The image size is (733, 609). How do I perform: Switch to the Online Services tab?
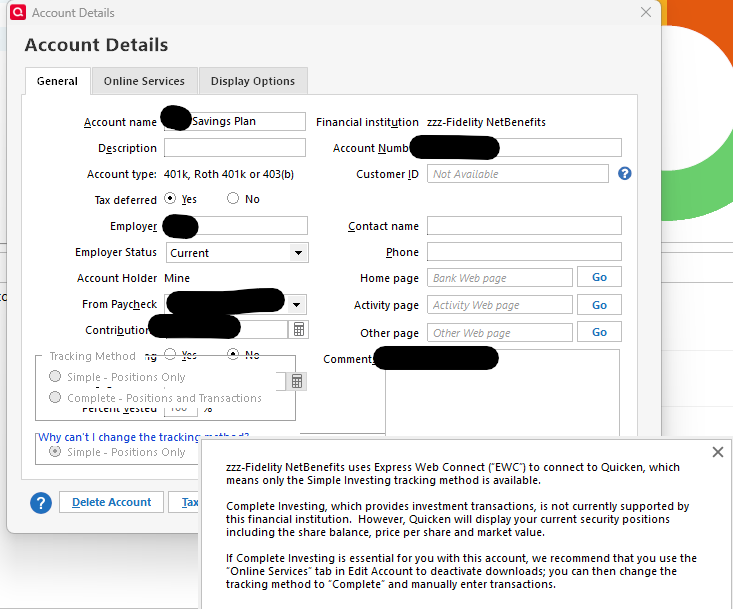click(x=144, y=81)
